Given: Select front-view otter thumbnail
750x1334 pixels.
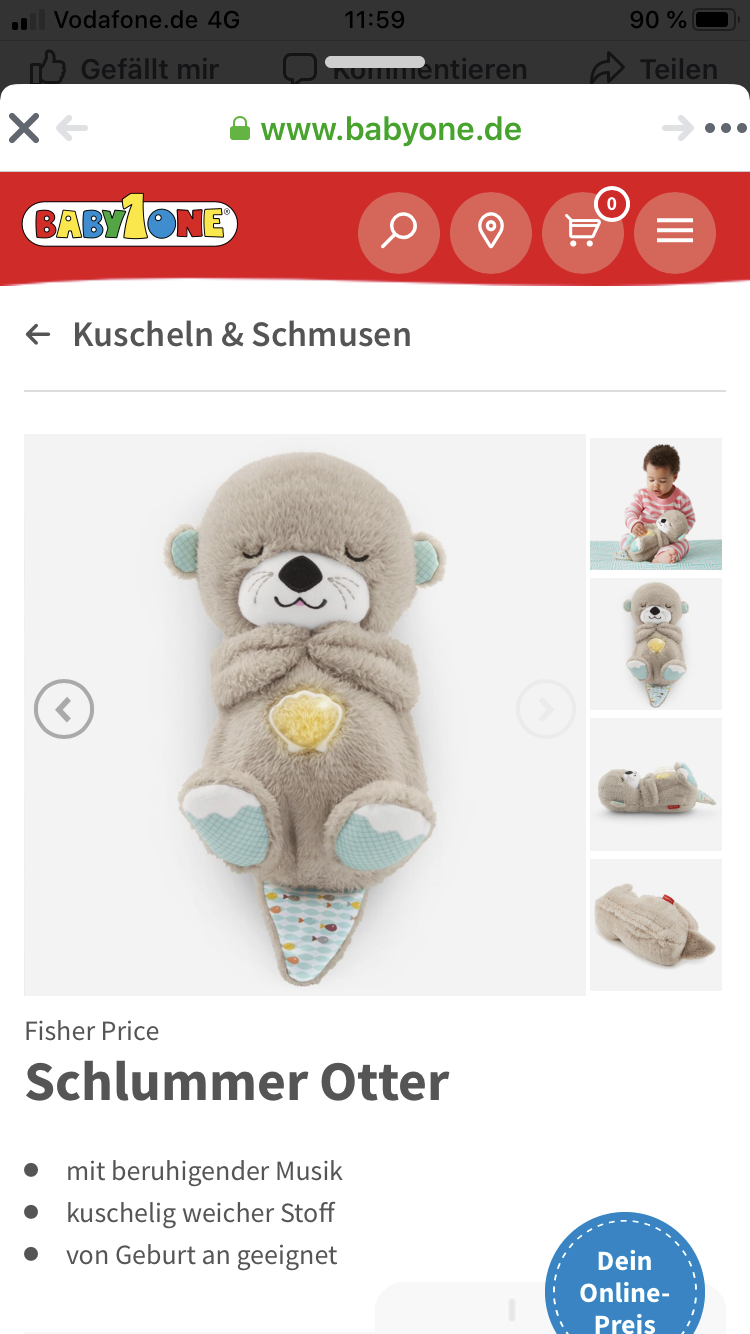Looking at the screenshot, I should (x=656, y=644).
